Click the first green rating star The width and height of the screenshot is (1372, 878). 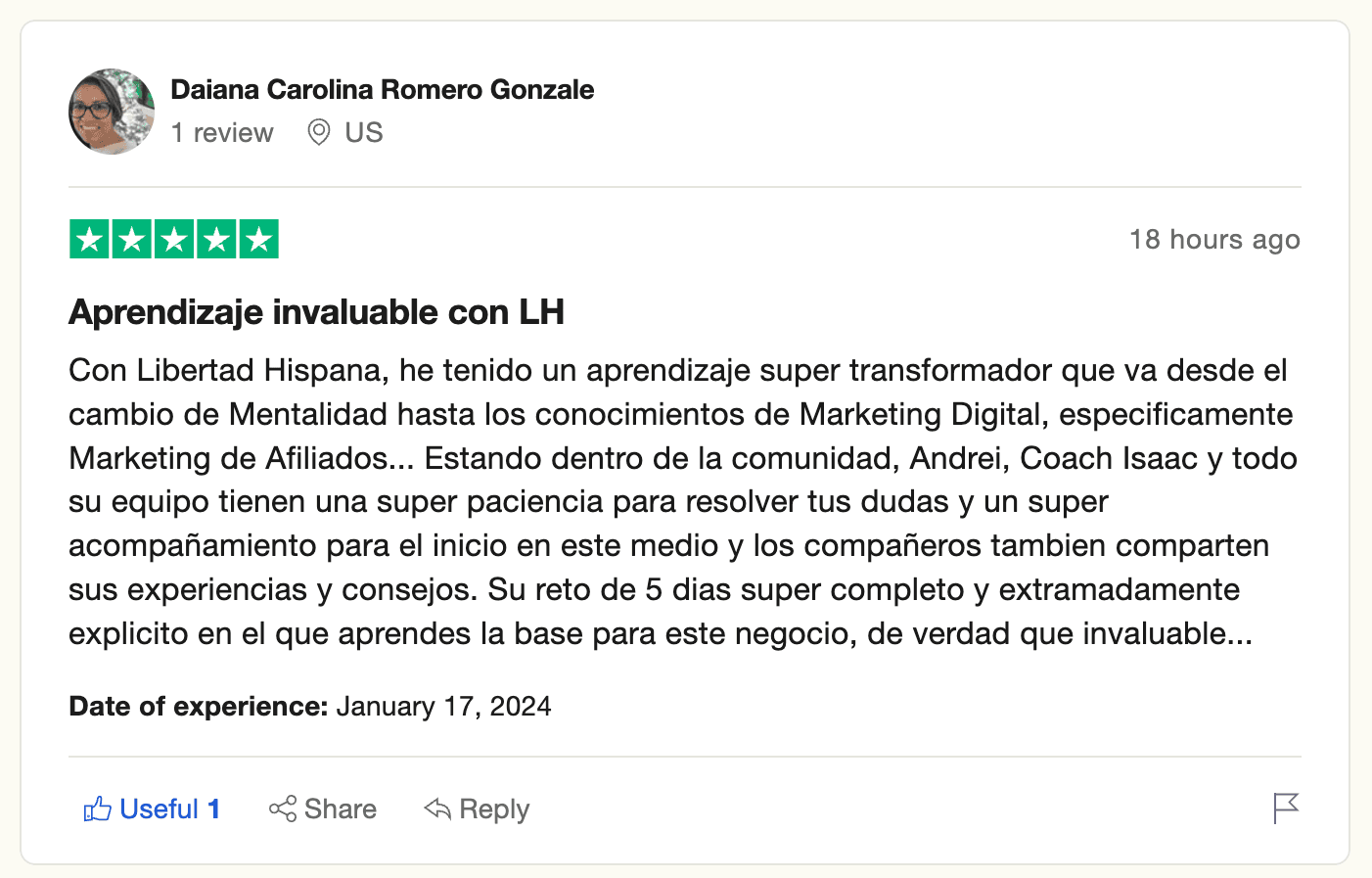coord(90,239)
